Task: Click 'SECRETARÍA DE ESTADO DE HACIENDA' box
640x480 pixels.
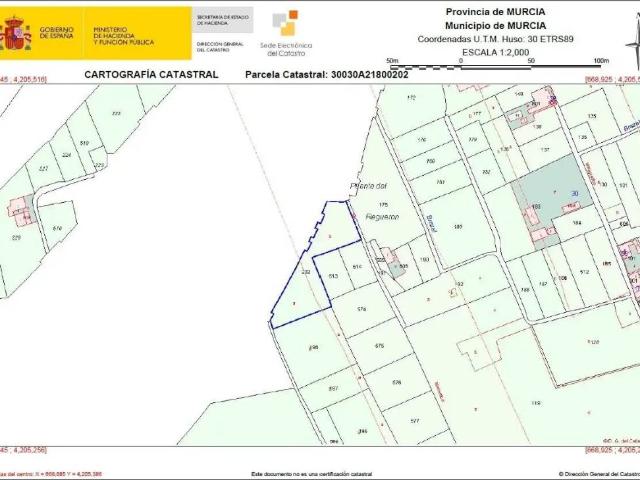Action: [x=222, y=20]
